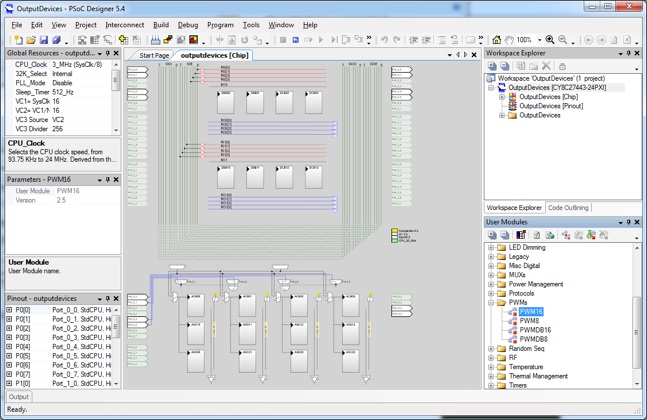Expand the Timers folder
The height and width of the screenshot is (420, 647).
tap(491, 385)
